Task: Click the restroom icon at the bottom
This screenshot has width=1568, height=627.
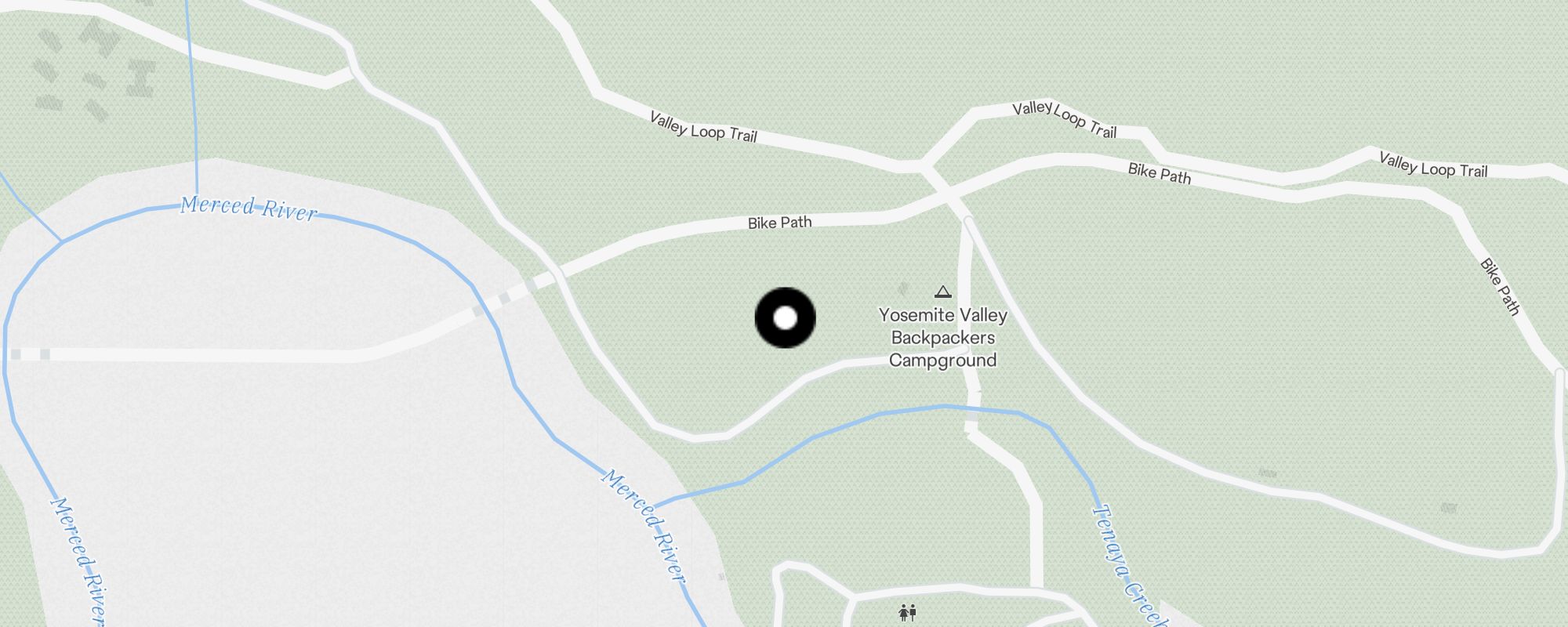Action: click(x=908, y=612)
